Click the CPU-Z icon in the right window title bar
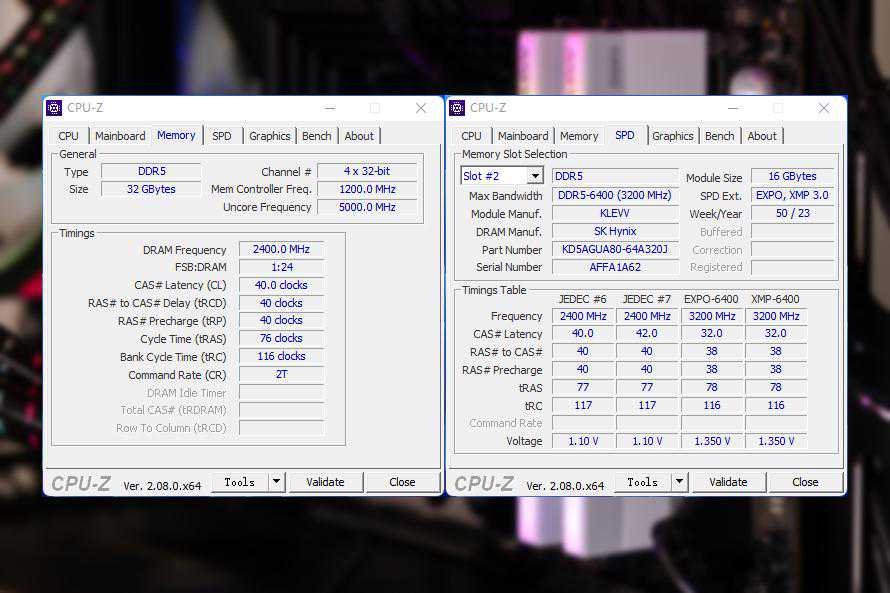The image size is (890, 593). pyautogui.click(x=458, y=108)
